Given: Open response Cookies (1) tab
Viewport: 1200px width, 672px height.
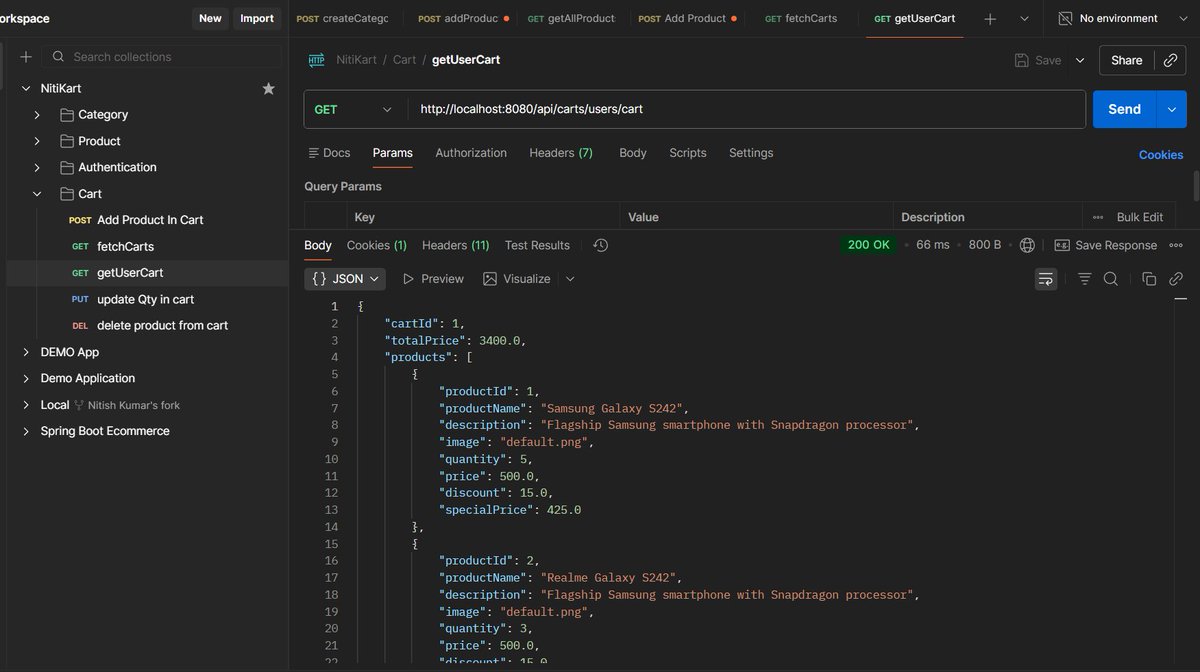Looking at the screenshot, I should (377, 245).
